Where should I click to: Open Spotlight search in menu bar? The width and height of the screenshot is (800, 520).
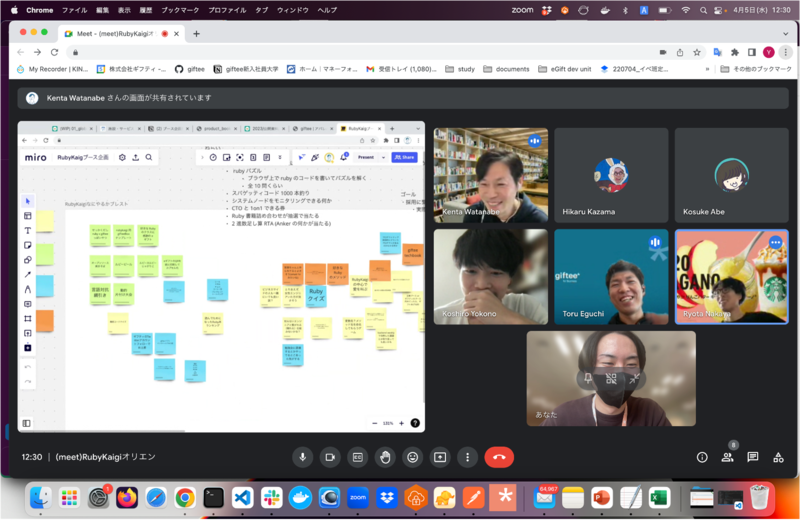(x=704, y=10)
